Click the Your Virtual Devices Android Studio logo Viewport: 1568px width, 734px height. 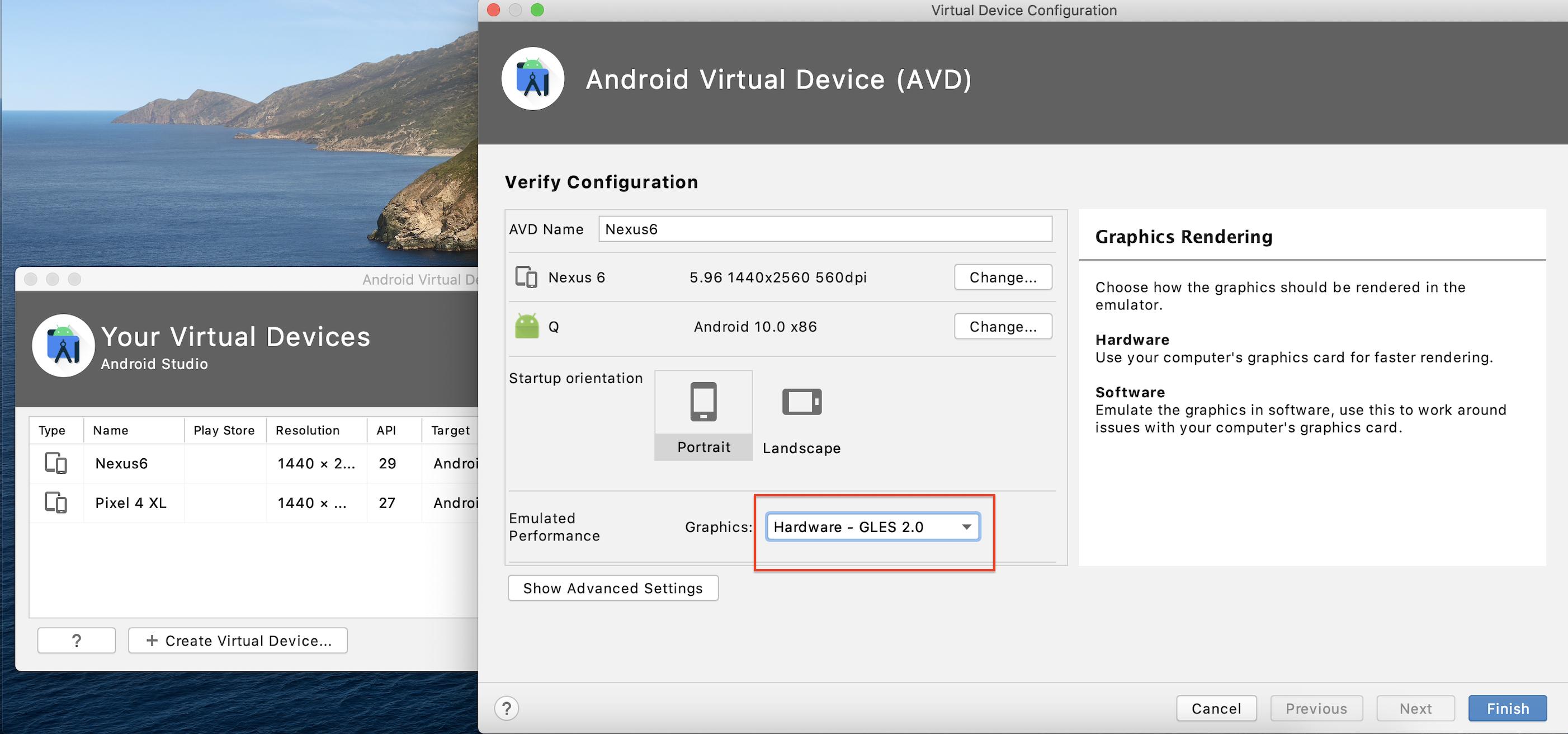point(63,345)
